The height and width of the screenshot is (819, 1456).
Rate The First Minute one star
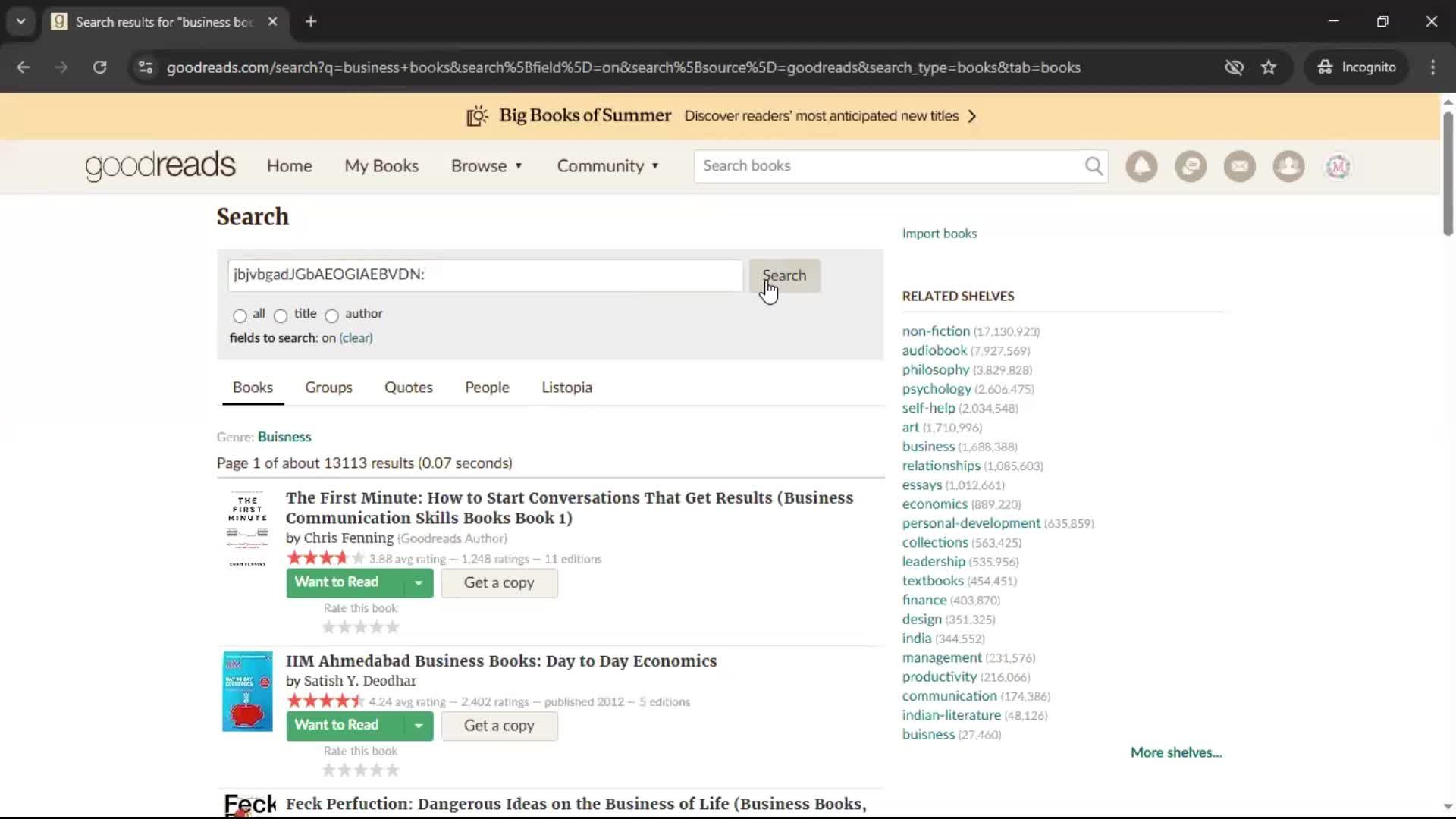[328, 627]
